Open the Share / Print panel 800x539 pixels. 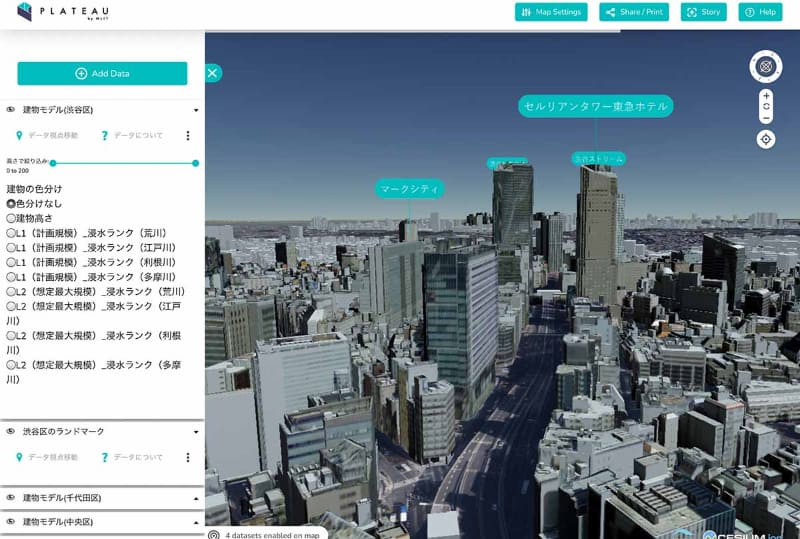point(634,12)
